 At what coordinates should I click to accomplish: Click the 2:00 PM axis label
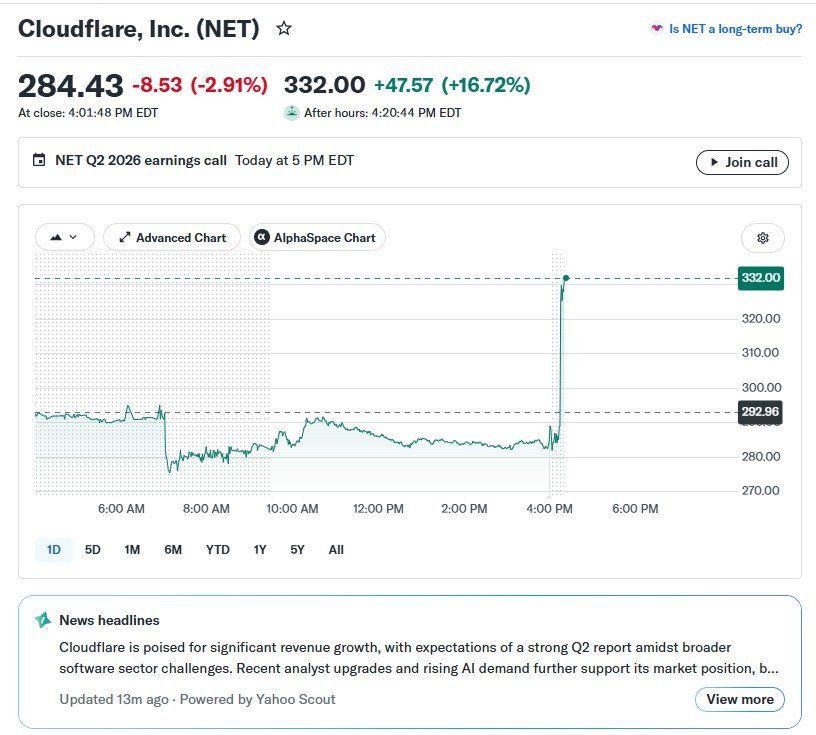[464, 509]
